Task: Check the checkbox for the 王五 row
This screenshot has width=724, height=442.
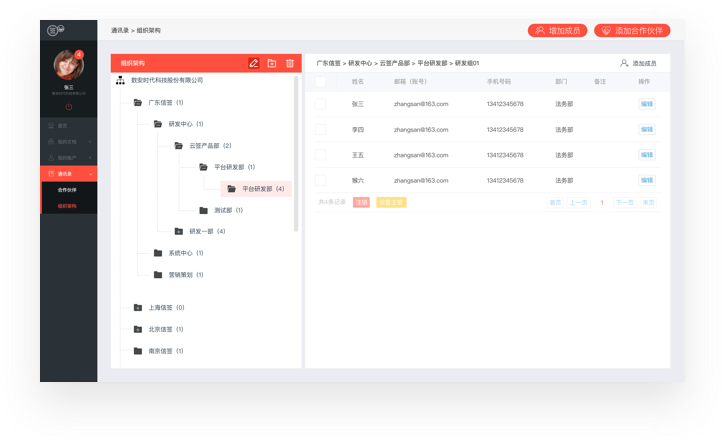Action: [x=320, y=155]
